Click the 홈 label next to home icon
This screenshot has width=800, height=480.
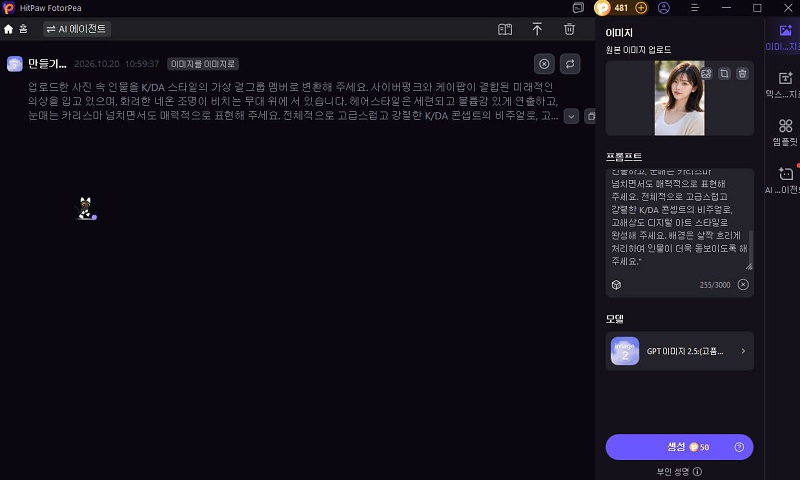tap(23, 29)
